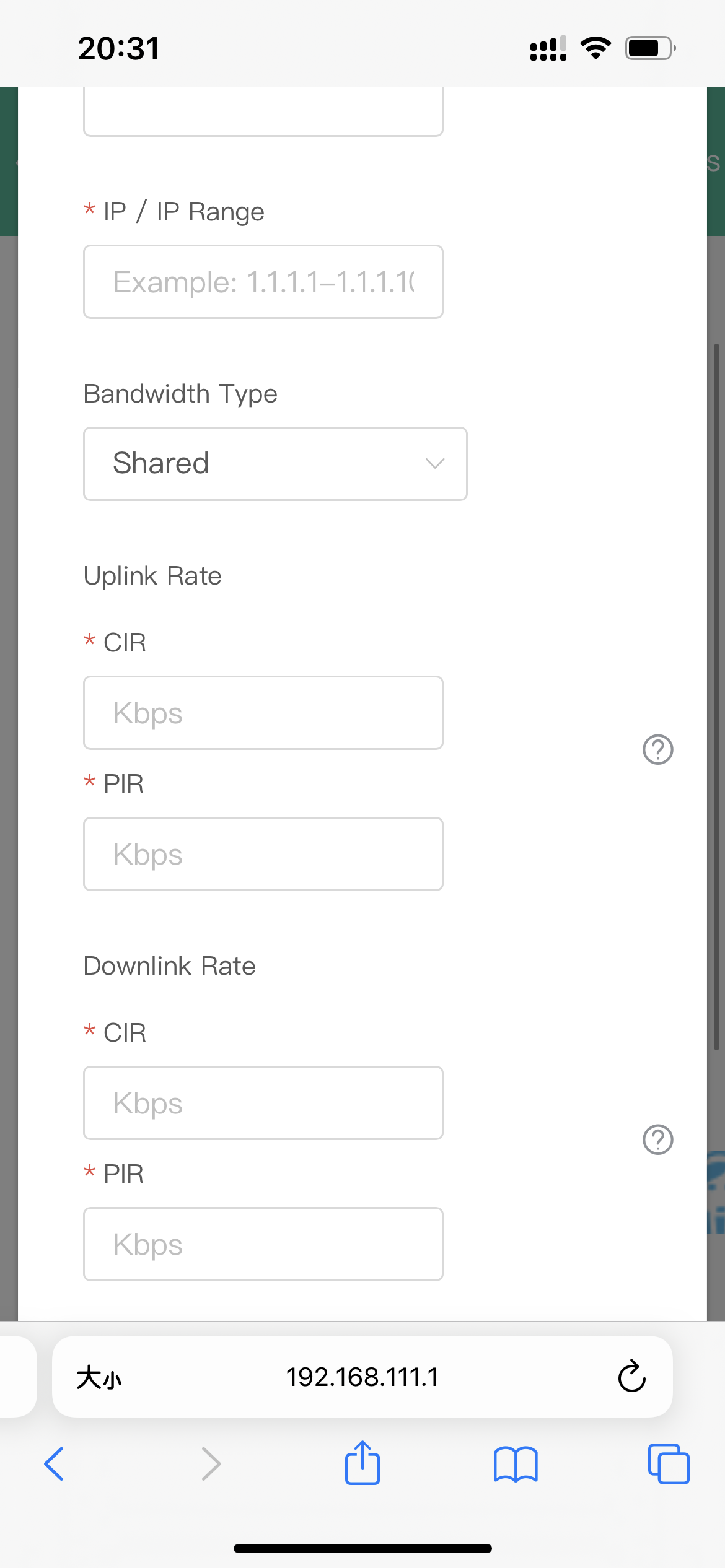The height and width of the screenshot is (1568, 725).
Task: Show all Safari tabs
Action: point(669,1464)
